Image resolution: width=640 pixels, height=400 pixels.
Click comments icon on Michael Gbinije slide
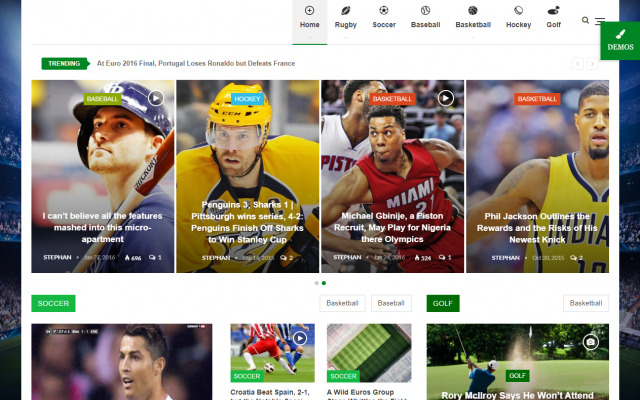point(442,258)
